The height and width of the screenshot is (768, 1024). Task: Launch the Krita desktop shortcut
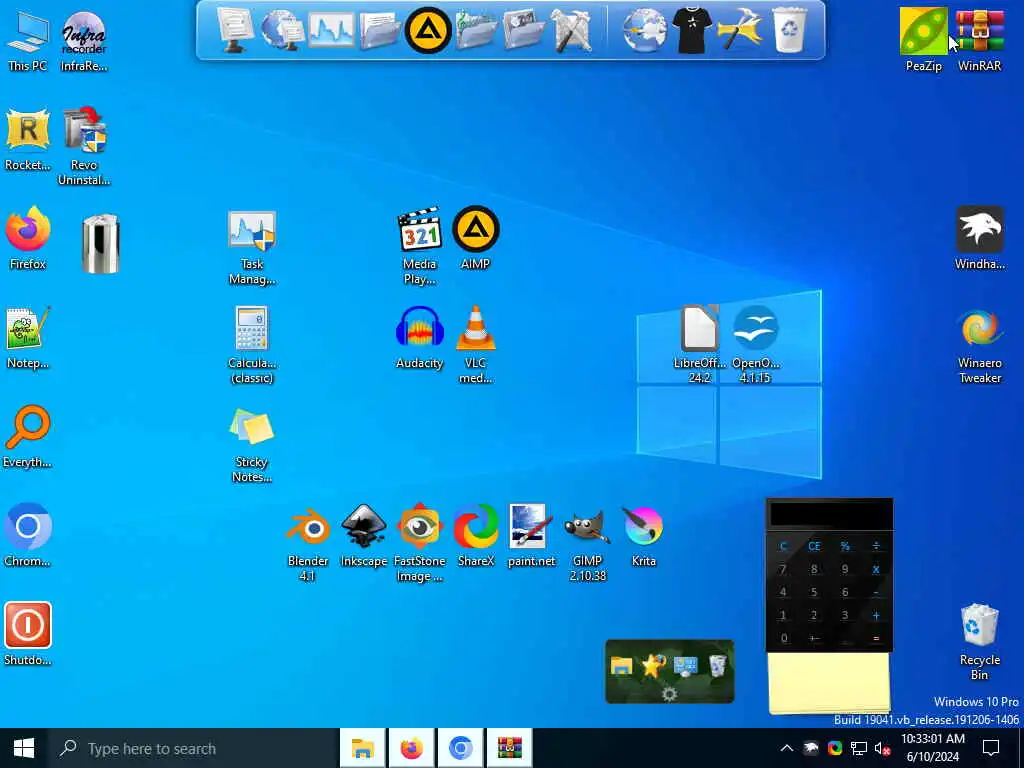(x=643, y=536)
